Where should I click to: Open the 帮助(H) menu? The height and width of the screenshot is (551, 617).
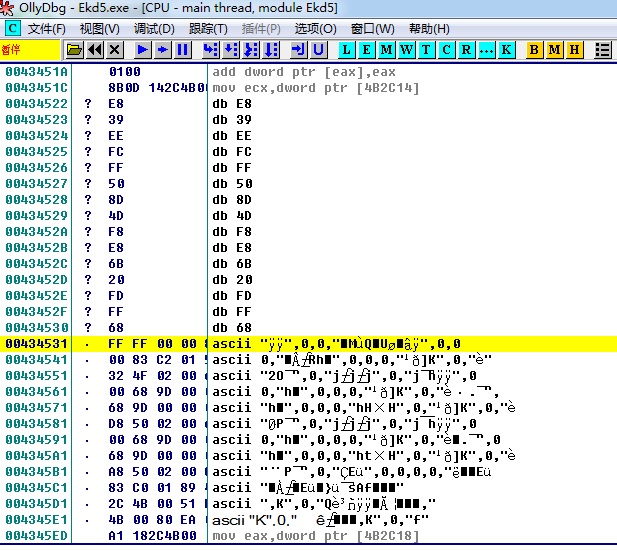(x=429, y=28)
